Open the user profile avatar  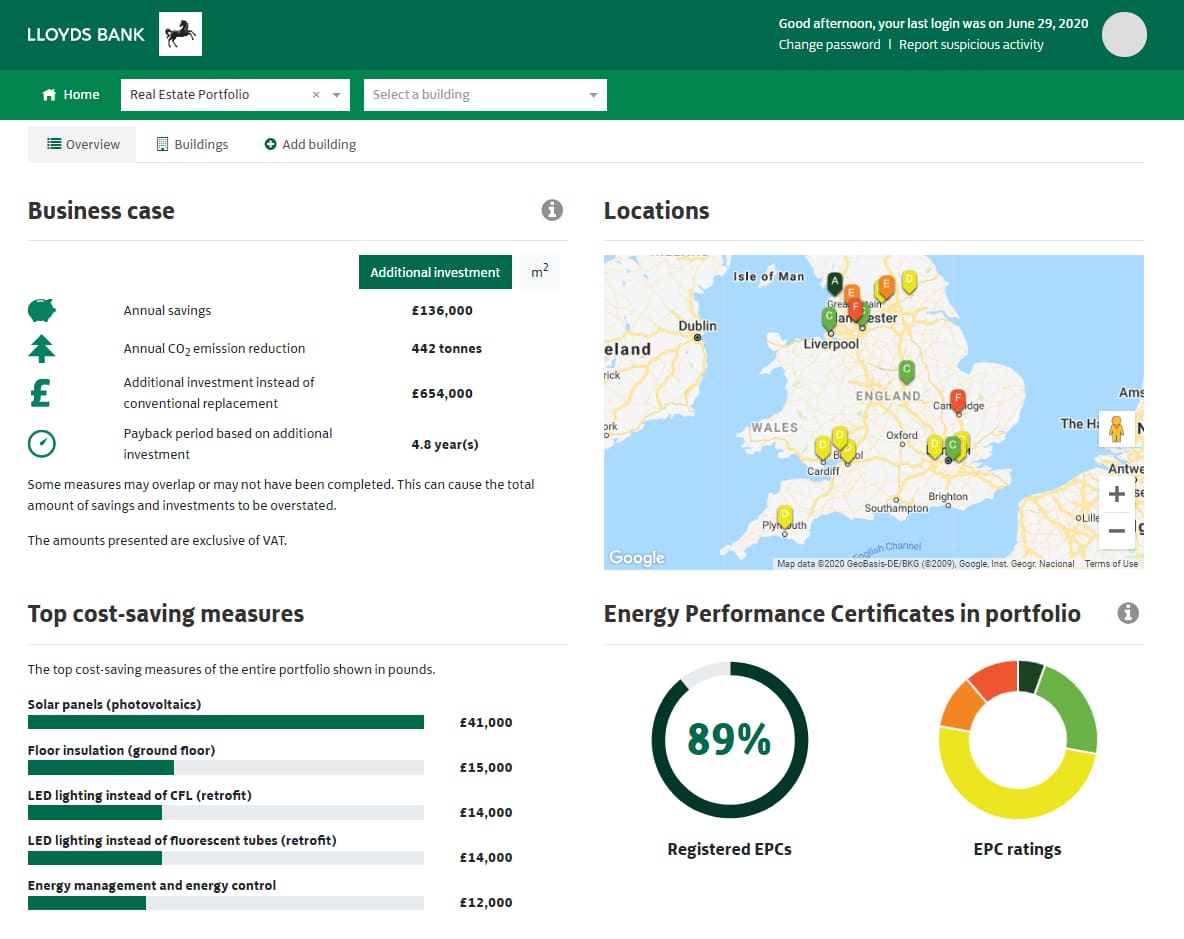point(1124,35)
